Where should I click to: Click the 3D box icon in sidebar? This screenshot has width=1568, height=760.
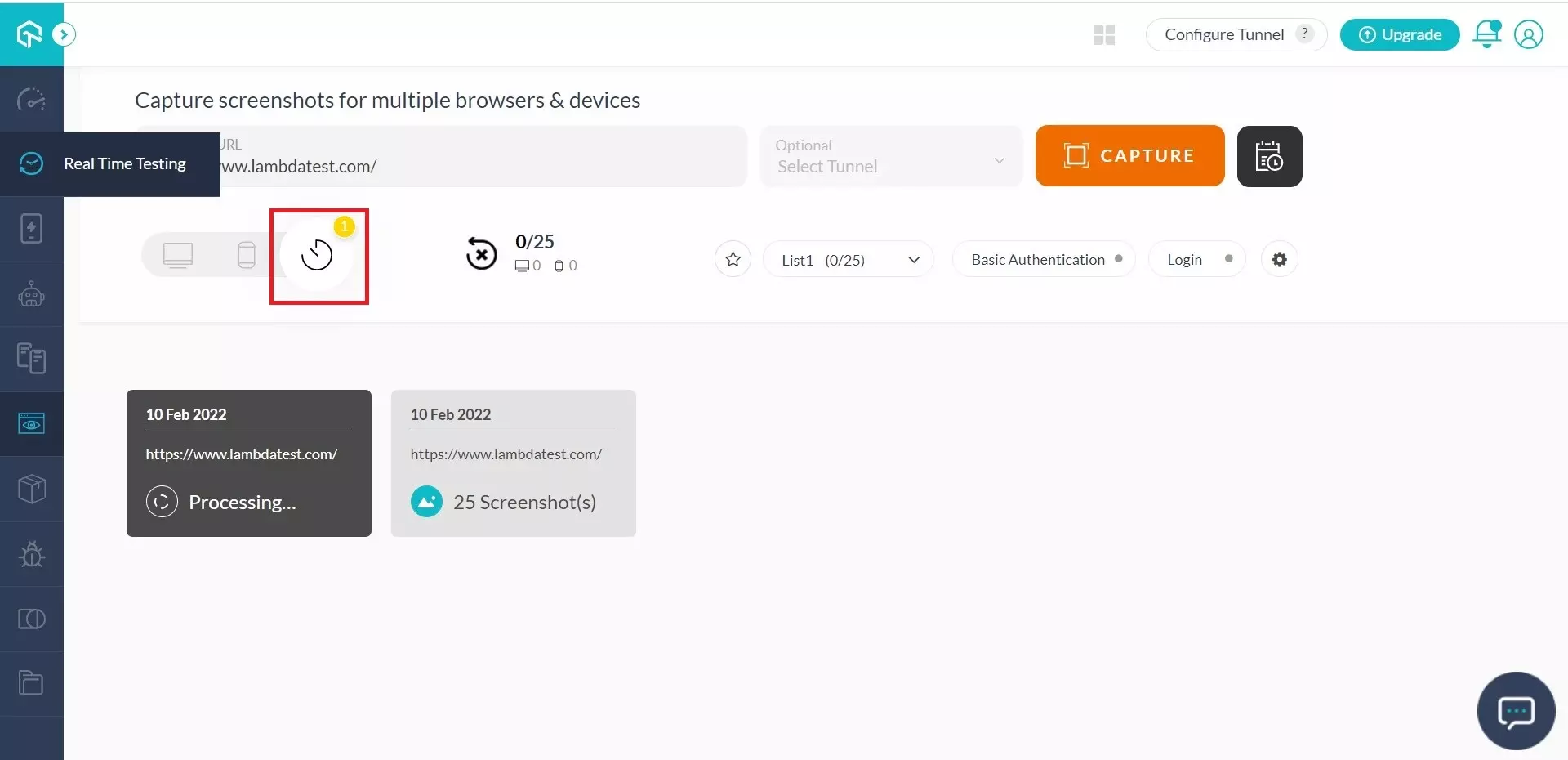click(x=31, y=490)
